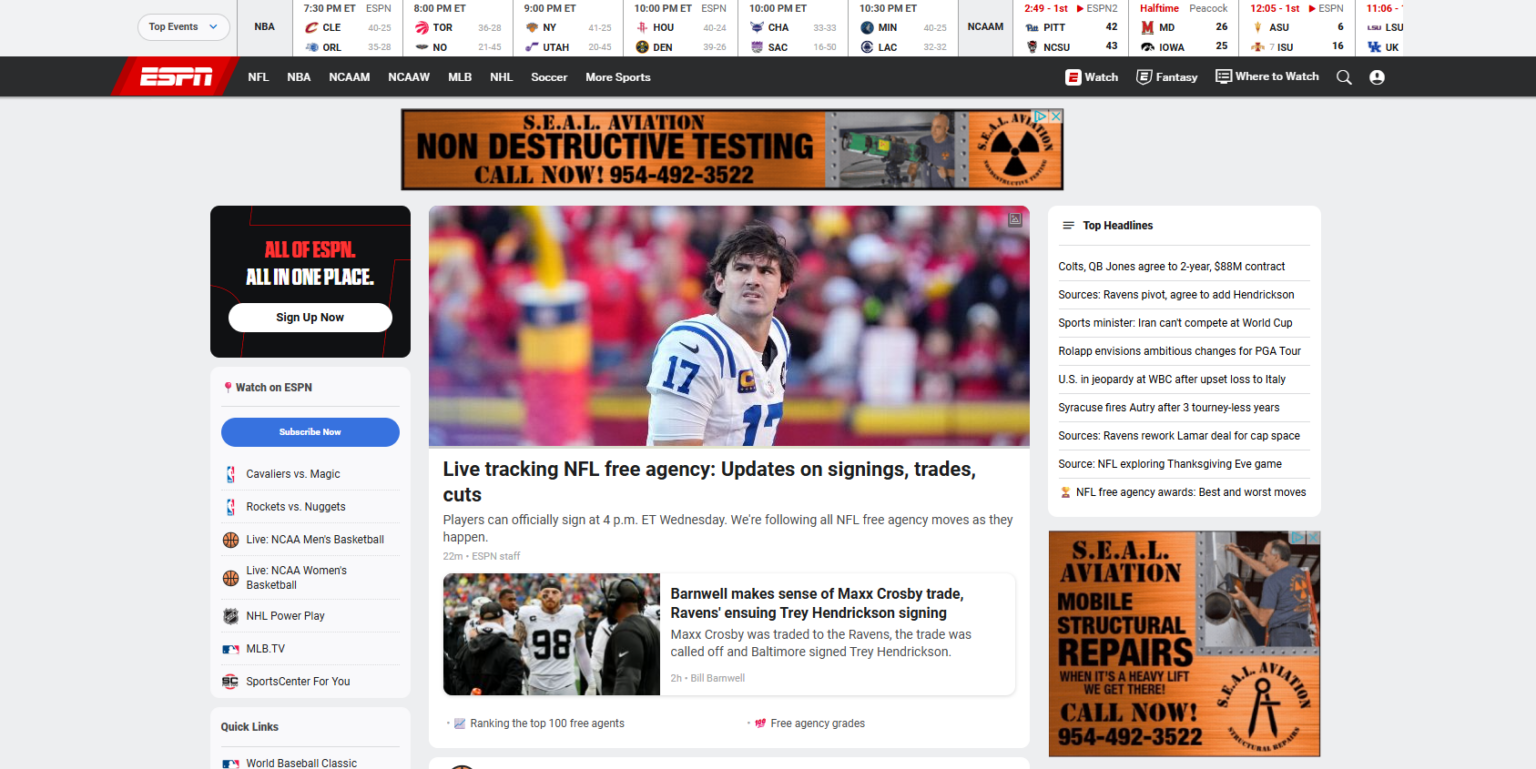The width and height of the screenshot is (1536, 769).
Task: Select the NFL navigation menu
Action: point(258,77)
